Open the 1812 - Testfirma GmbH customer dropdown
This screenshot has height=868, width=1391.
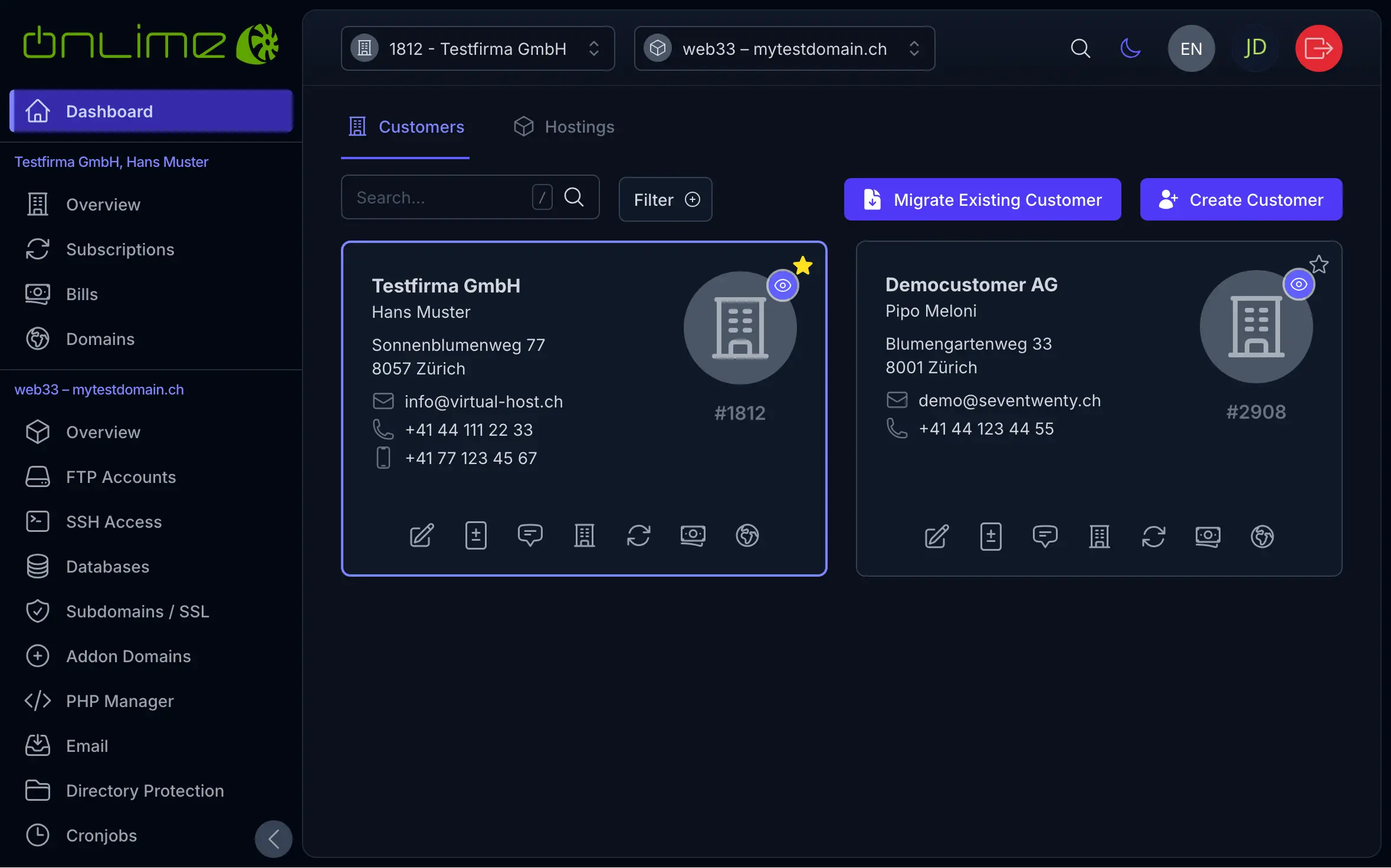click(x=477, y=48)
